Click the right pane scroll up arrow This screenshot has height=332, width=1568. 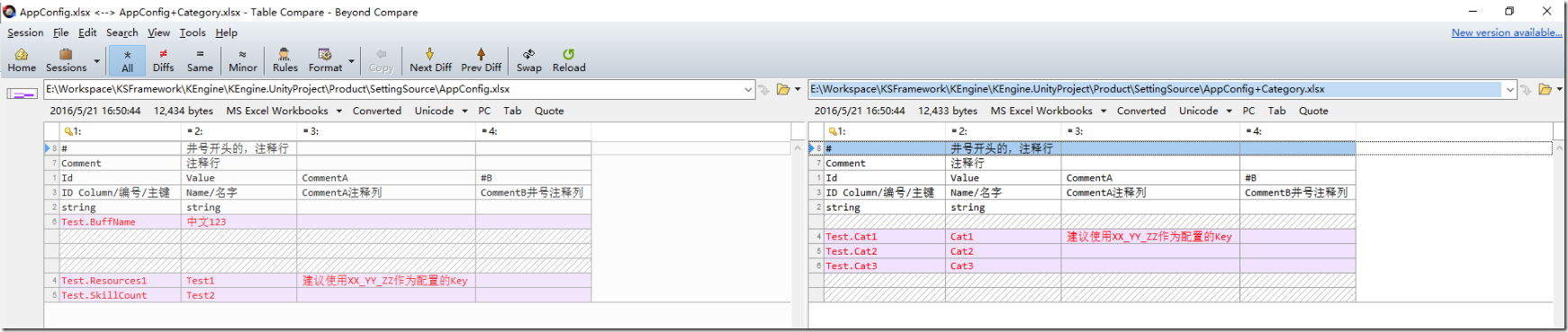click(x=1560, y=148)
